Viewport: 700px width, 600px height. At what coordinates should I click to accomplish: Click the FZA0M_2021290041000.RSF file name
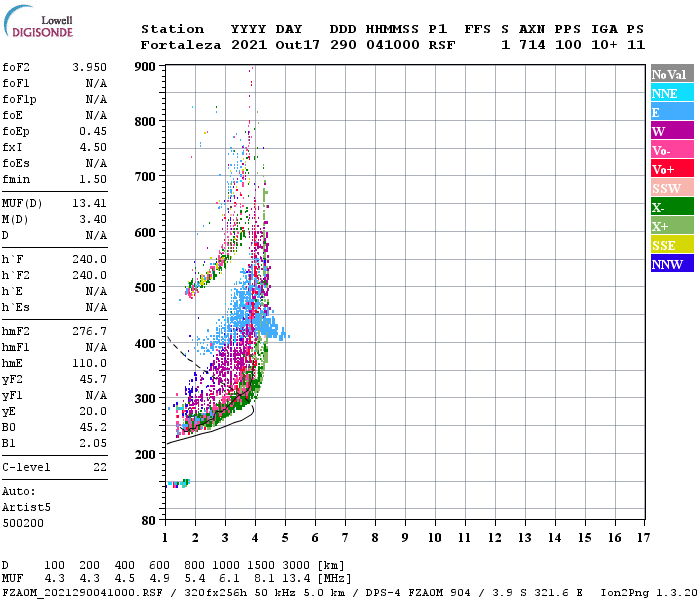click(82, 592)
